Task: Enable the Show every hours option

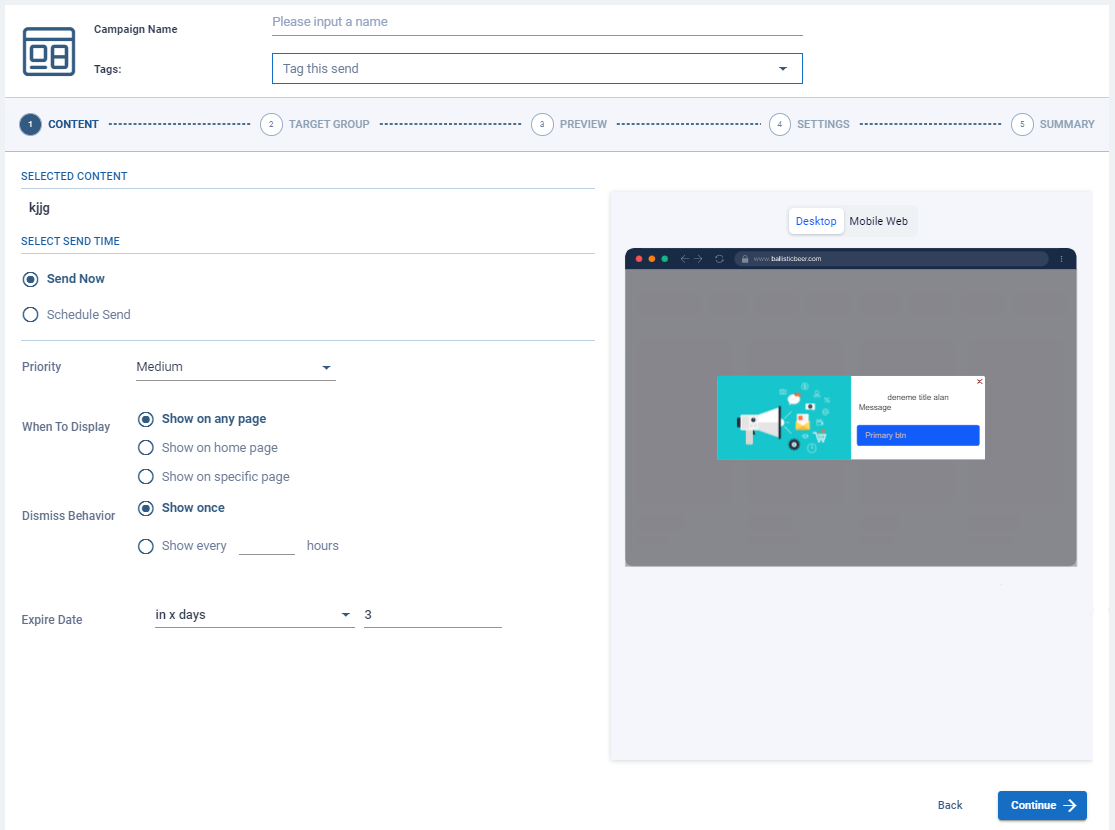Action: [146, 546]
